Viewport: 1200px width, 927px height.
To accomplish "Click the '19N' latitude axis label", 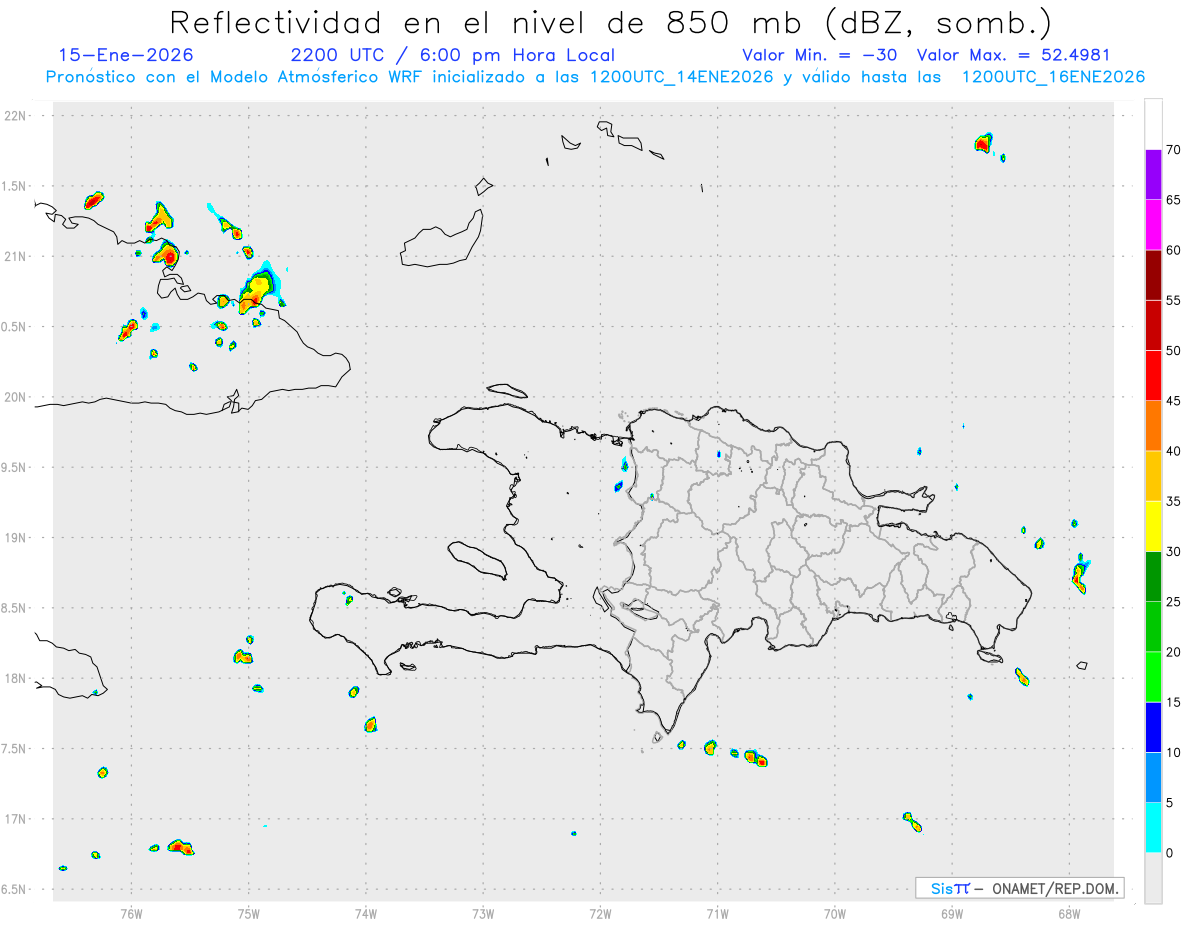I will click(17, 537).
